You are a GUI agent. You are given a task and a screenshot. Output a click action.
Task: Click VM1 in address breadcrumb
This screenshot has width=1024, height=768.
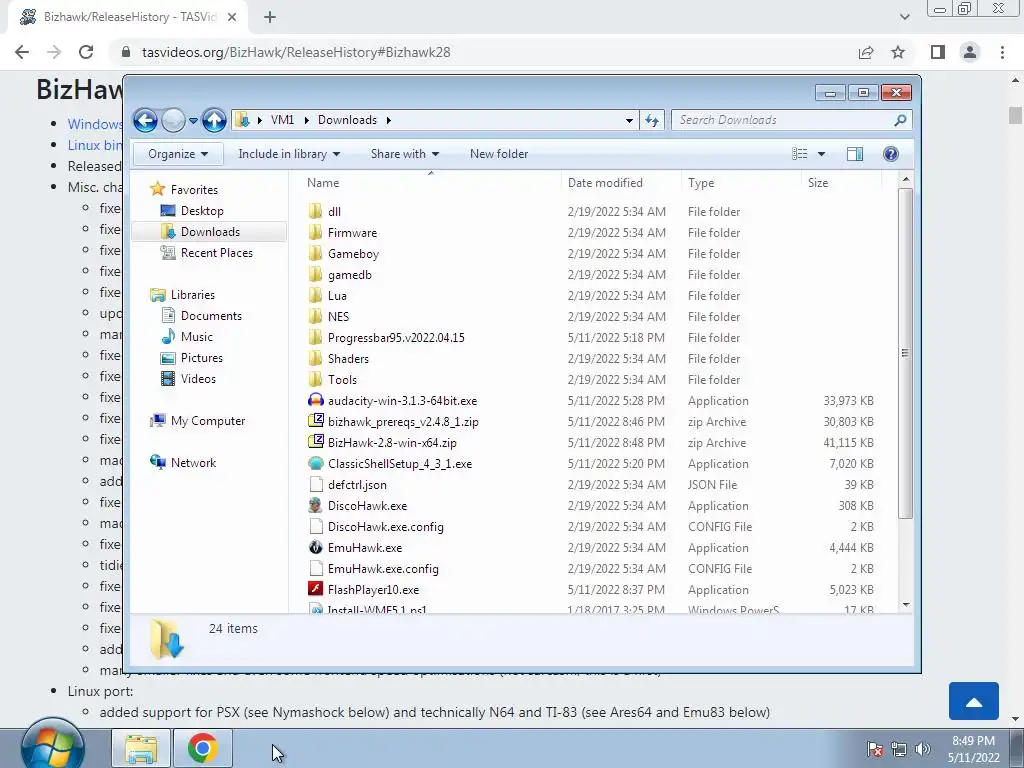coord(282,120)
